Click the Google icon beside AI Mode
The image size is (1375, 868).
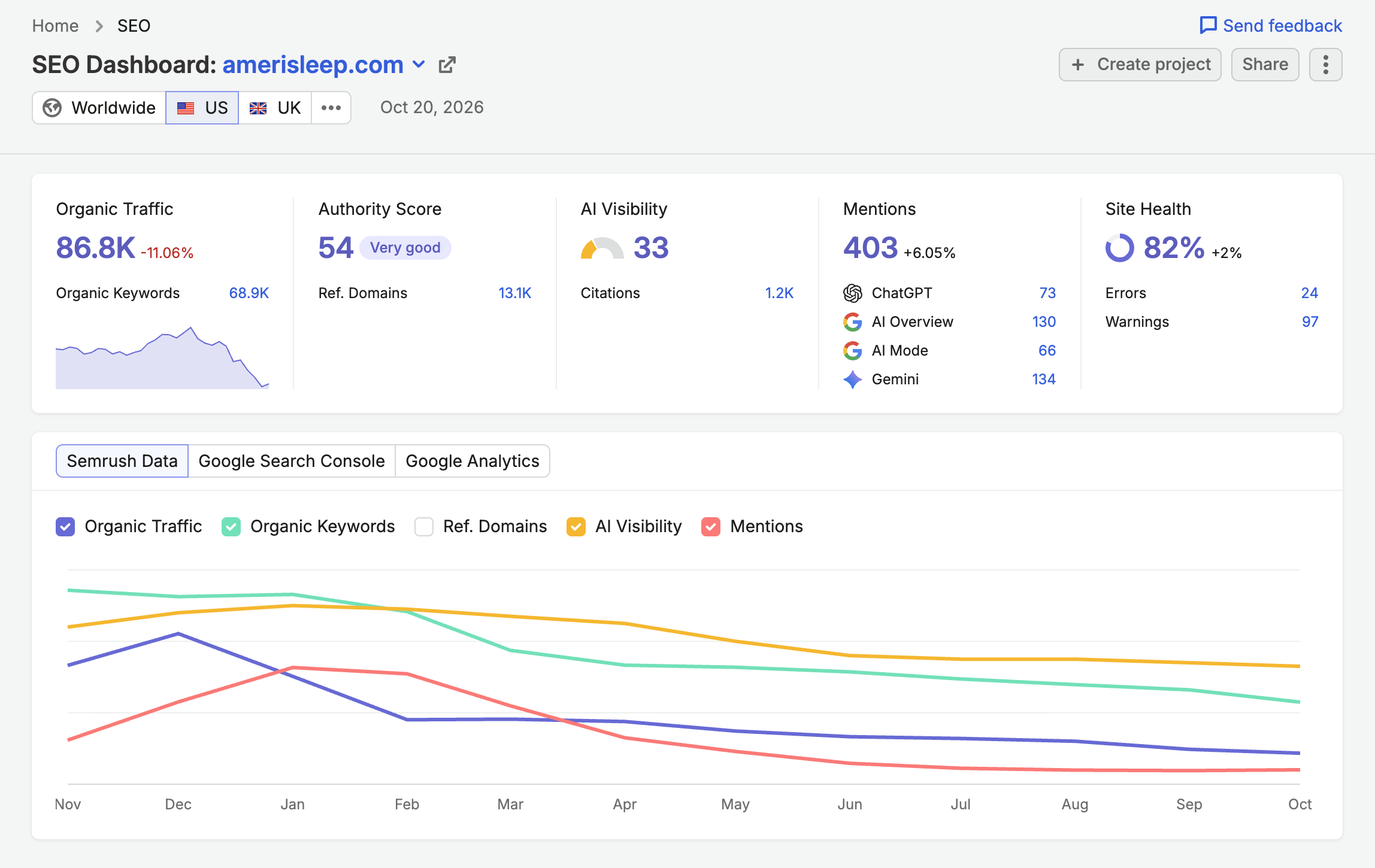click(x=852, y=350)
